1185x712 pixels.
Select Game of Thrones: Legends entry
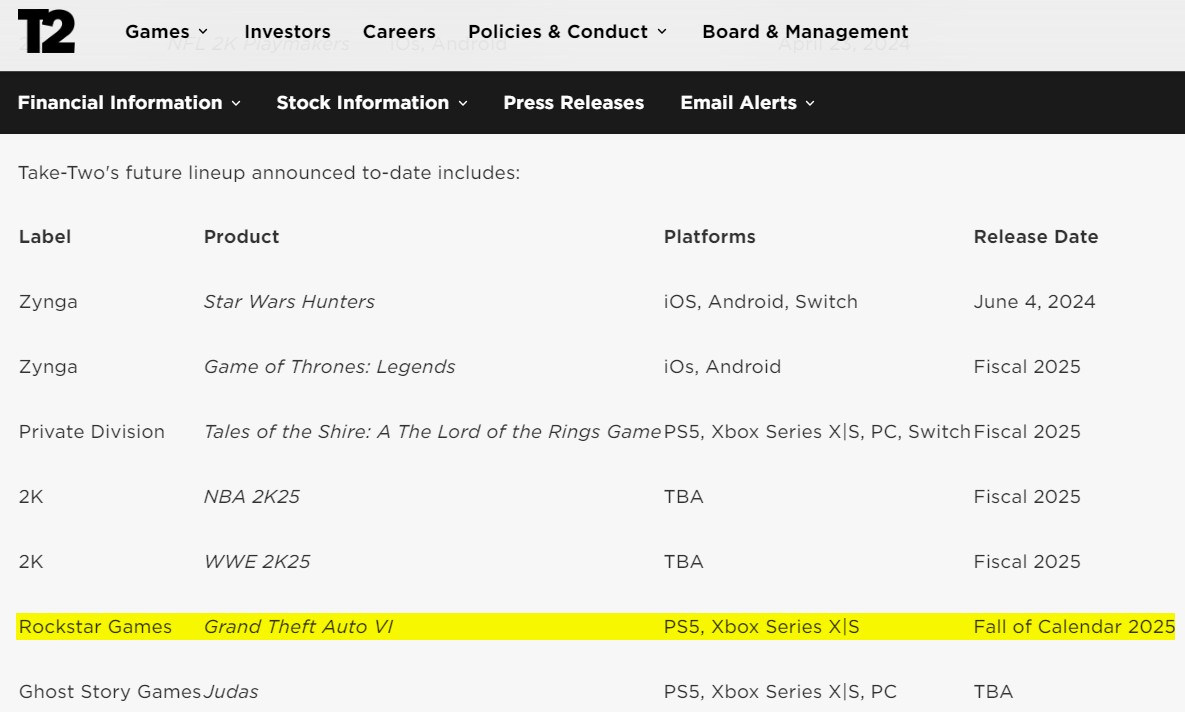coord(329,367)
